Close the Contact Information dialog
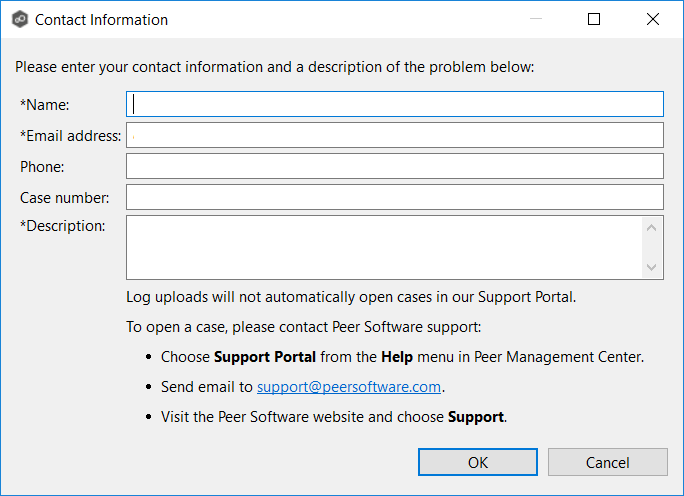The width and height of the screenshot is (684, 496). pos(653,19)
